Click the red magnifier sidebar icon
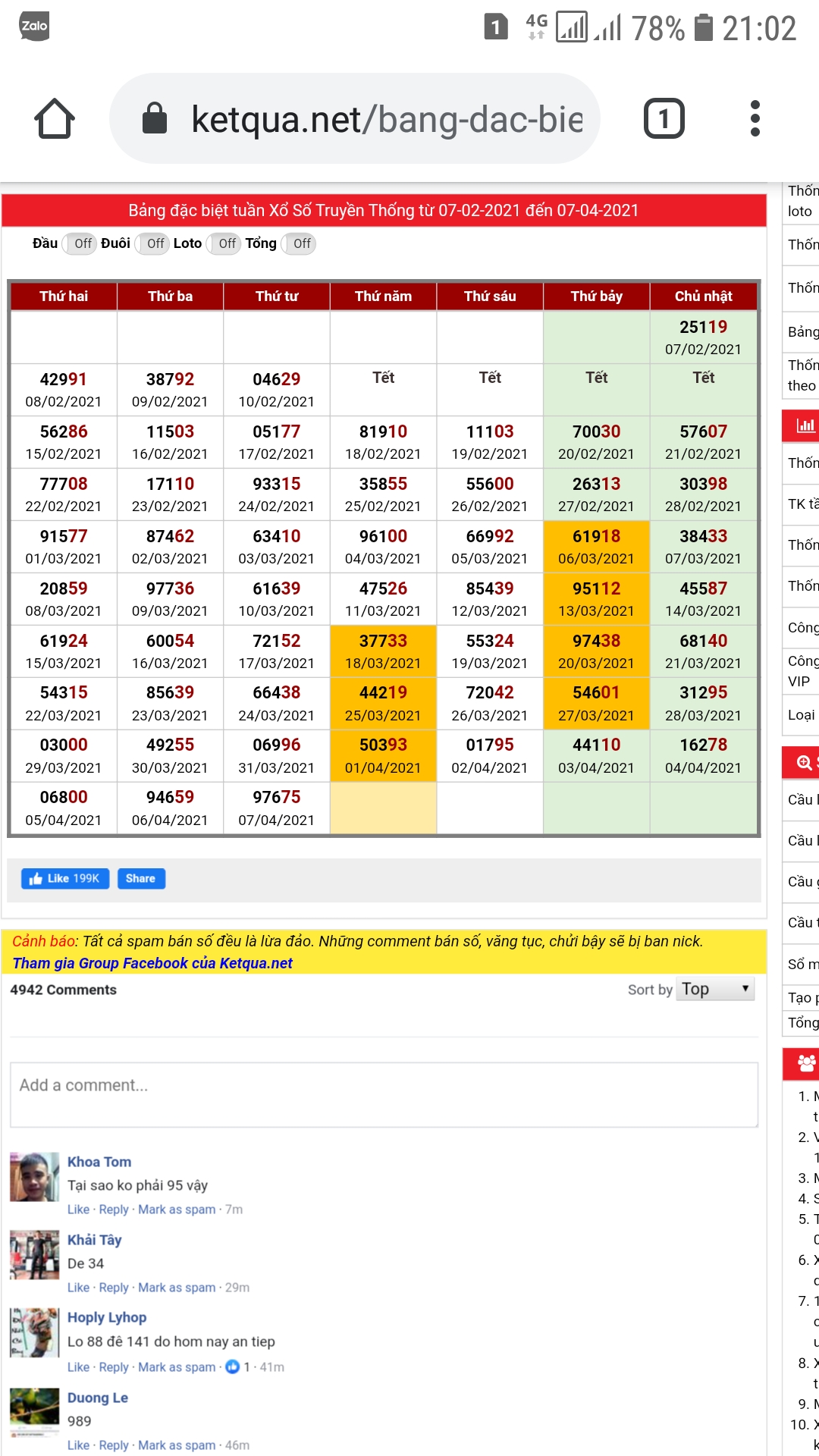Screen dimensions: 819x1456 805,762
